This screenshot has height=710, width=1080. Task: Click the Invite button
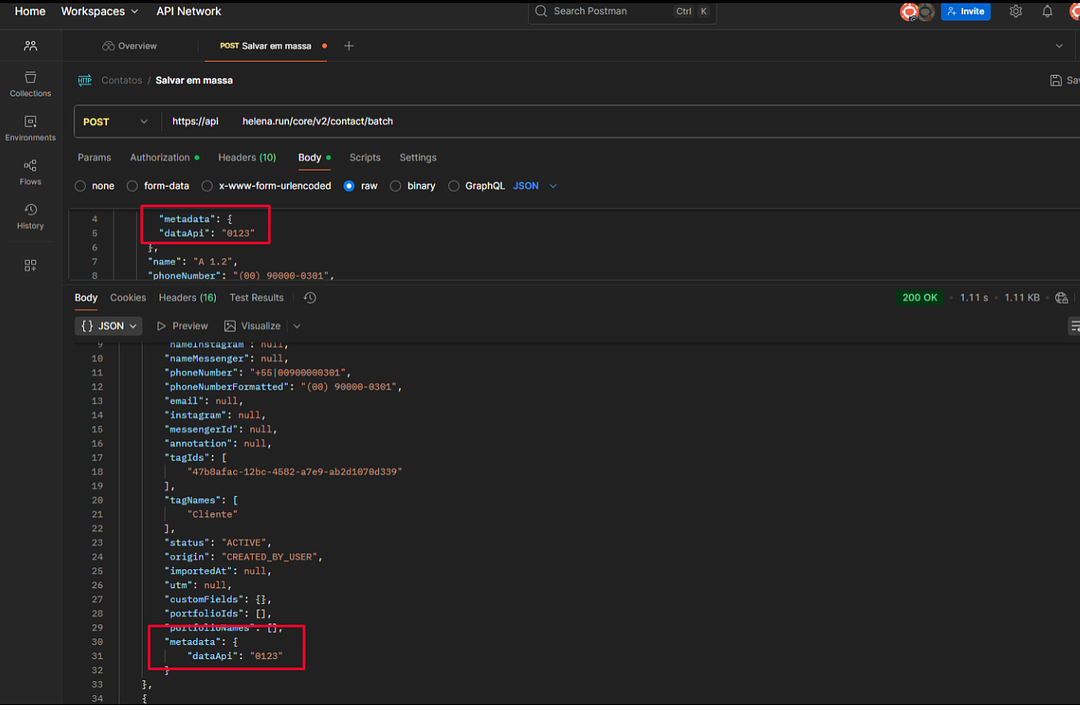965,12
